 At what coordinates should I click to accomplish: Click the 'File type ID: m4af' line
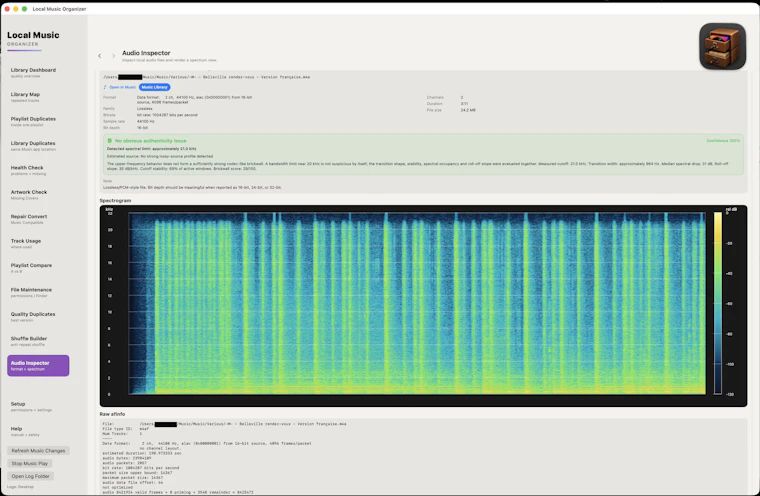126,429
